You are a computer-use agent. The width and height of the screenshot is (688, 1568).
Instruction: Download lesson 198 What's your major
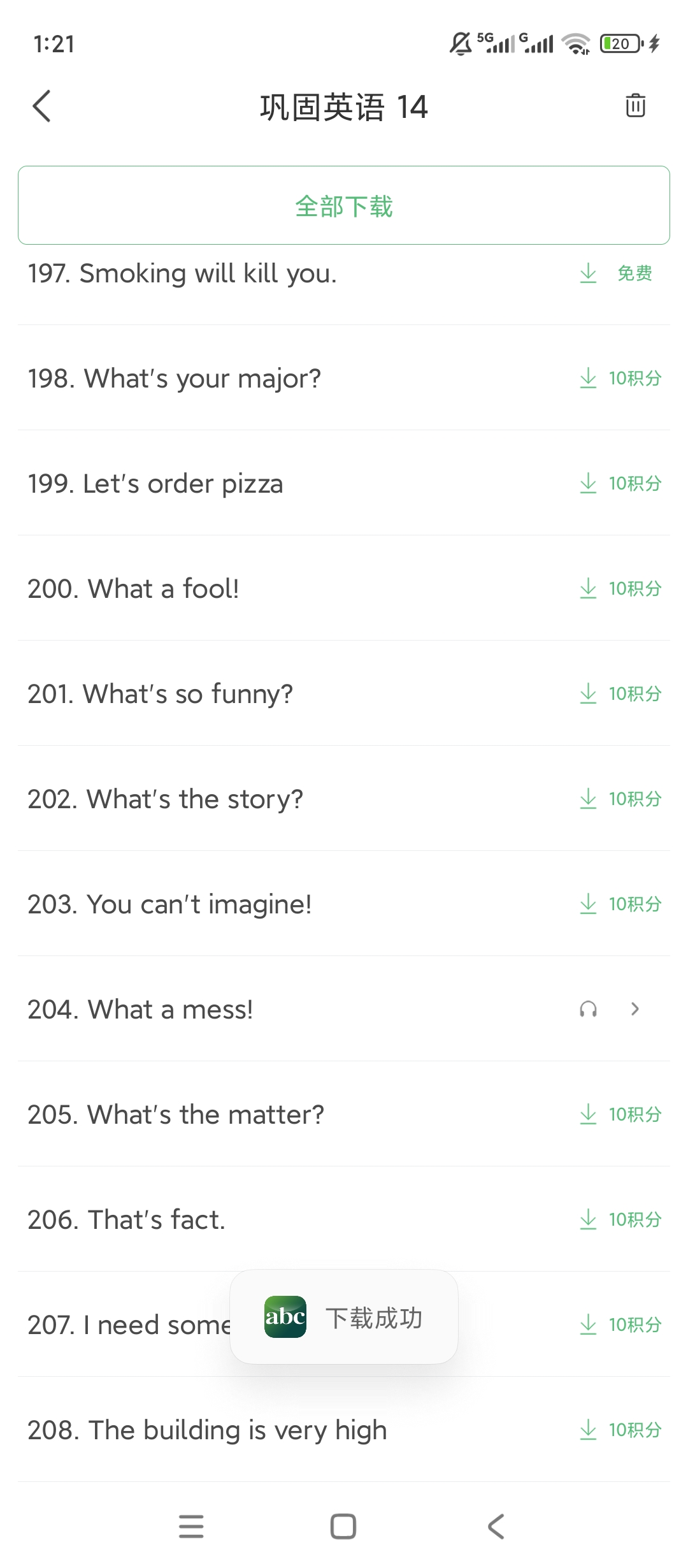click(x=588, y=378)
